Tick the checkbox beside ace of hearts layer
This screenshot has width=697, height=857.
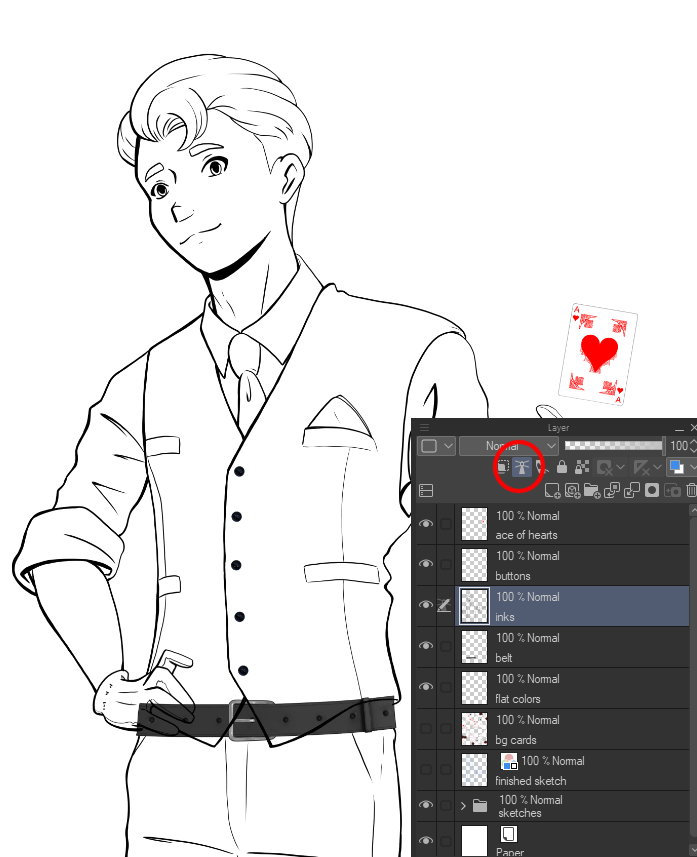click(446, 524)
